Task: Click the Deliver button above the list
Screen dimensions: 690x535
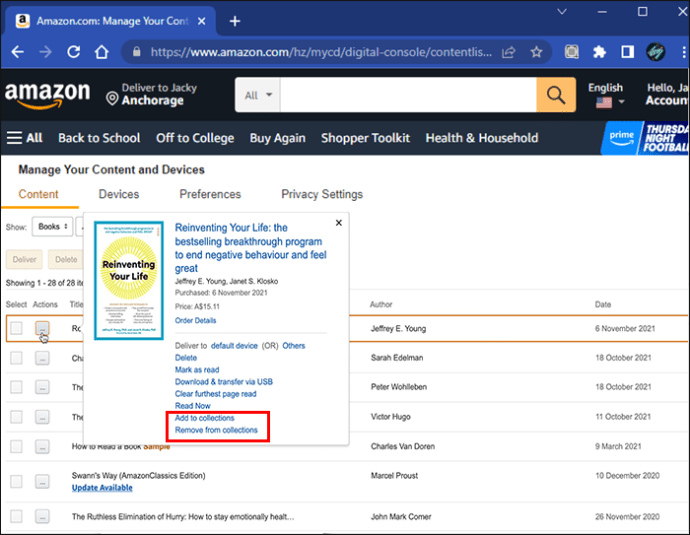Action: pos(24,260)
